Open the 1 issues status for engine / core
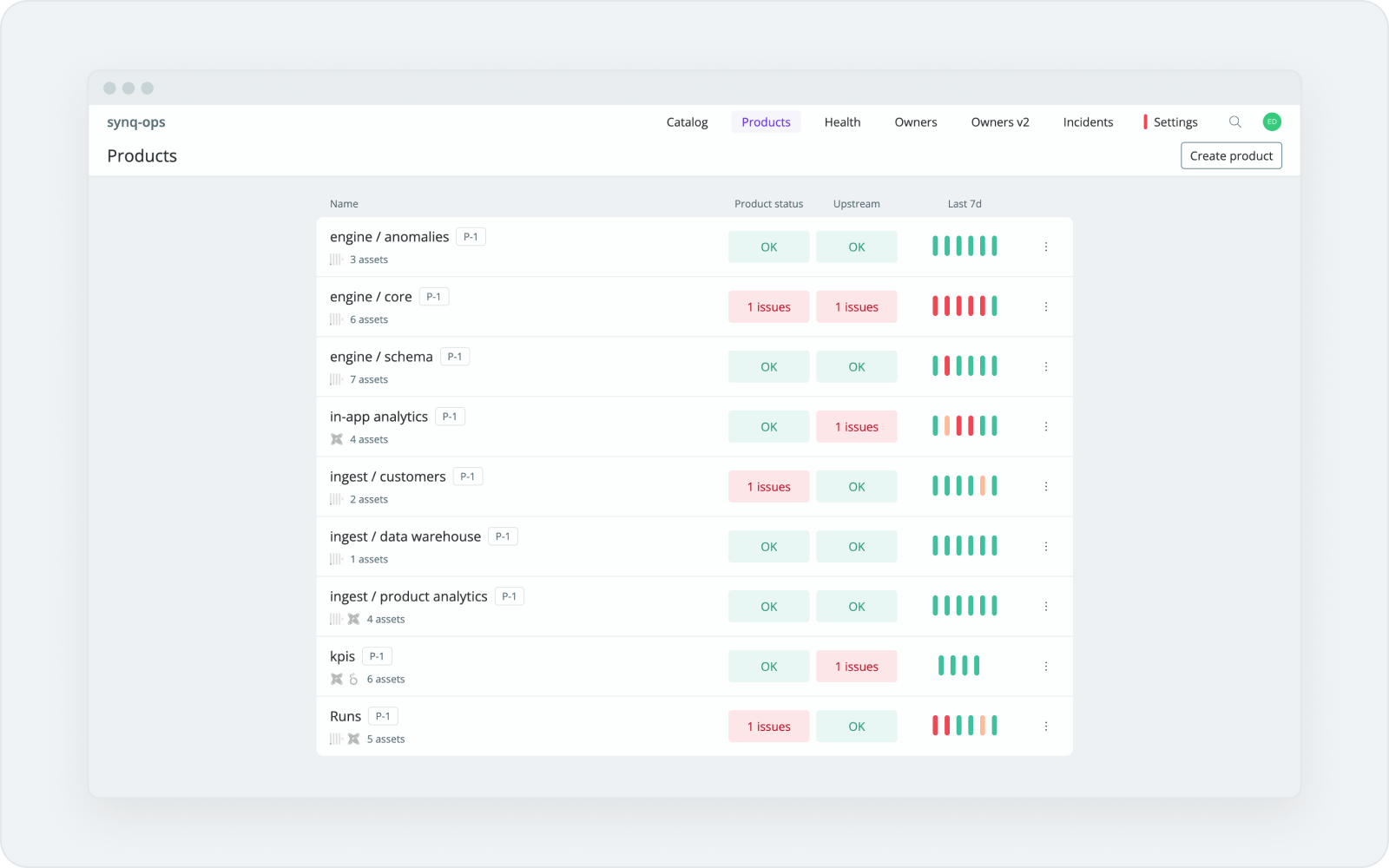The width and height of the screenshot is (1389, 868). point(768,306)
